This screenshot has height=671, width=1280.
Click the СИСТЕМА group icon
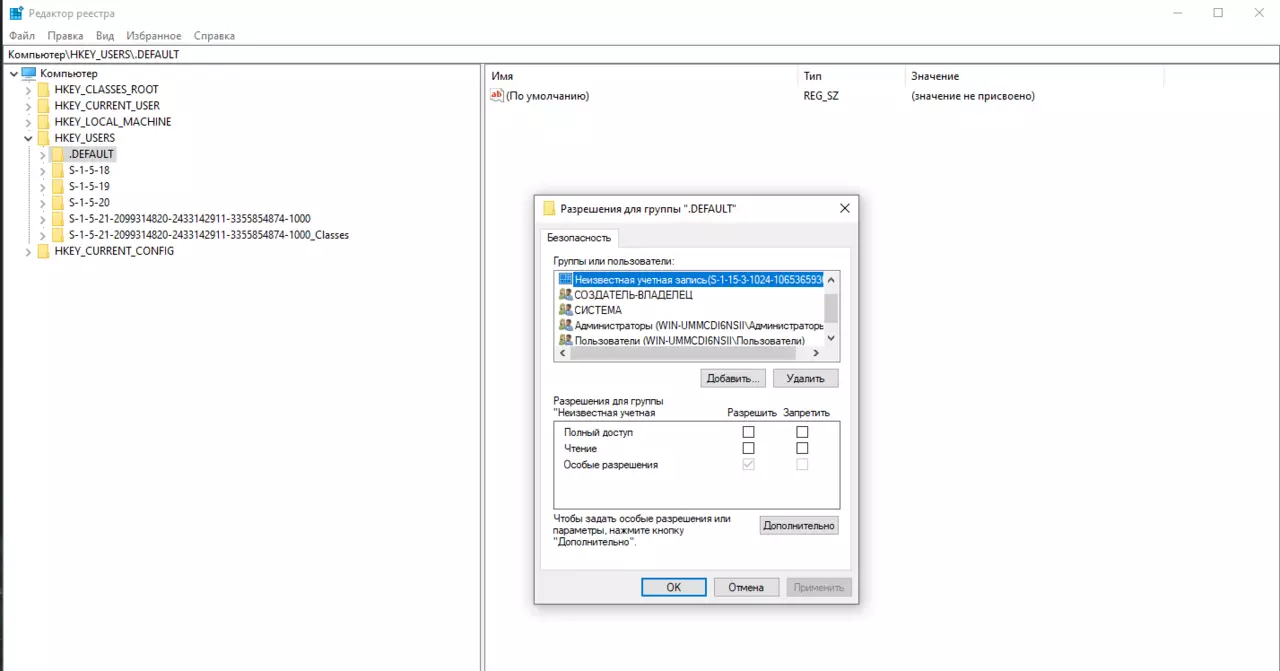click(565, 310)
